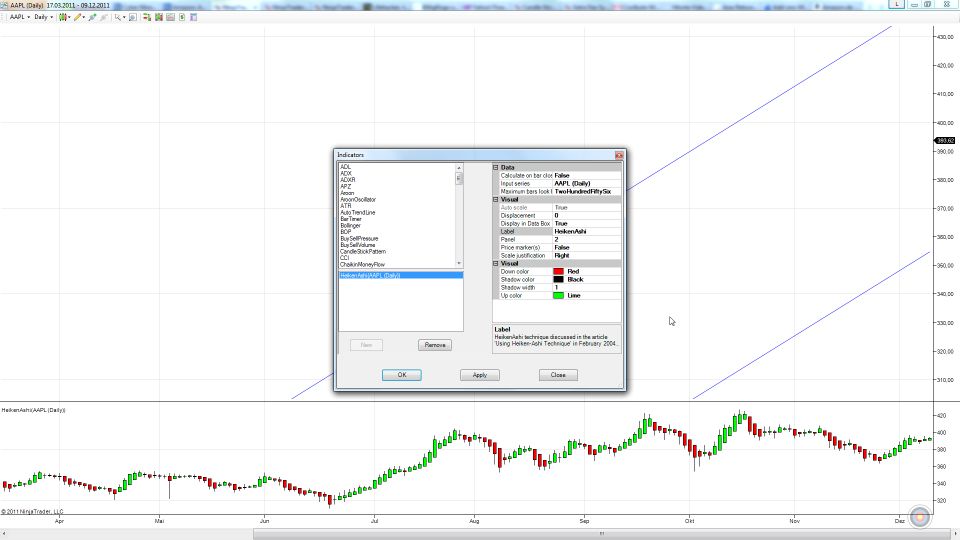Select ATR in indicator list
The width and height of the screenshot is (960, 540).
click(x=346, y=206)
